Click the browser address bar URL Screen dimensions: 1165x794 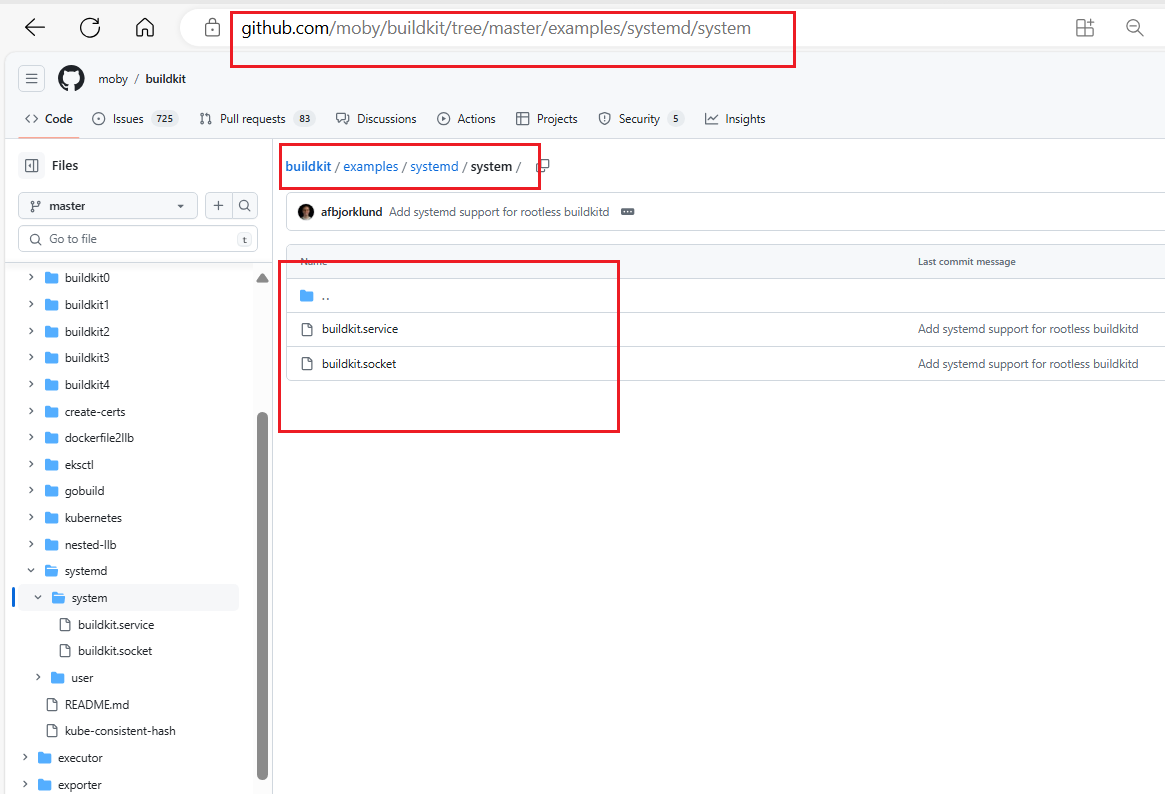click(496, 28)
